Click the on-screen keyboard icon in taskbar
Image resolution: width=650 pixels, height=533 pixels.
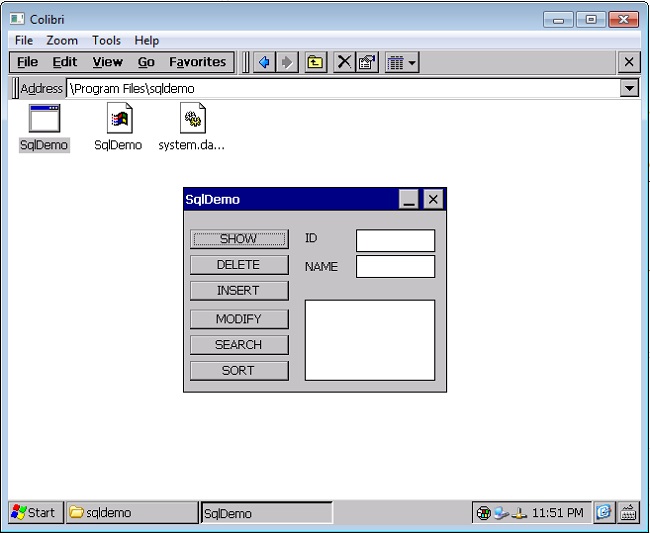628,512
